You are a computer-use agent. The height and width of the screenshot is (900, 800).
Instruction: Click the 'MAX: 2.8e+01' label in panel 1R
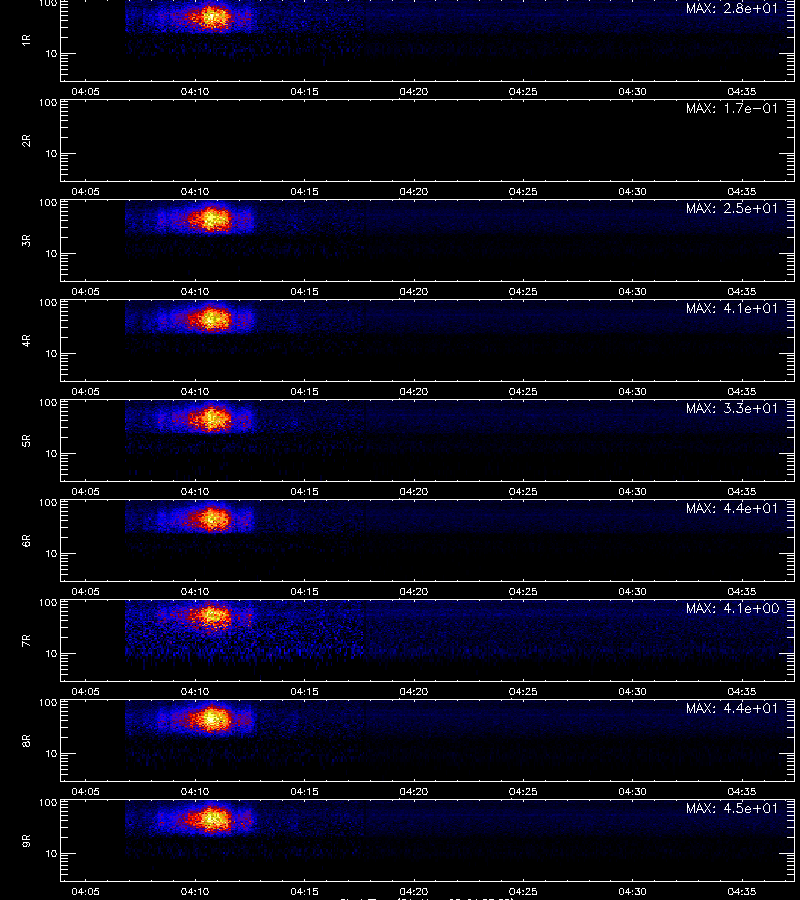[732, 9]
